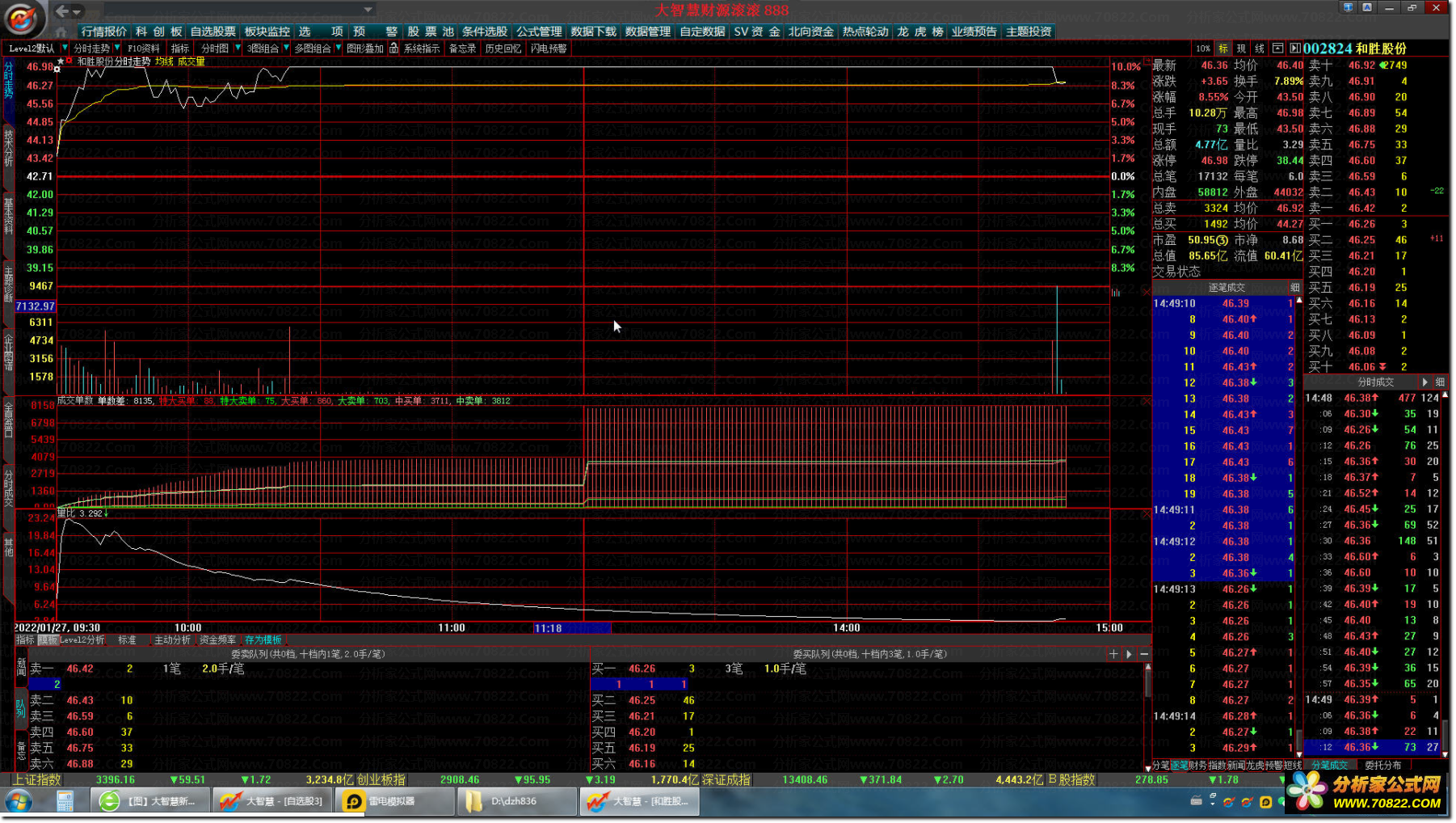Select 委托分布 tab at bottom right
This screenshot has height=823, width=1456.
[x=1382, y=766]
